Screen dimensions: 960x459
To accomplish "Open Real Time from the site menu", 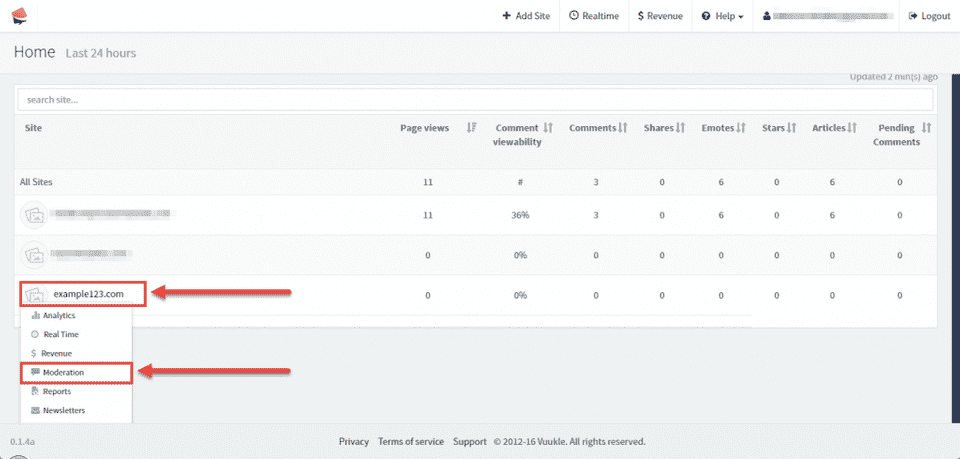I will [x=60, y=335].
